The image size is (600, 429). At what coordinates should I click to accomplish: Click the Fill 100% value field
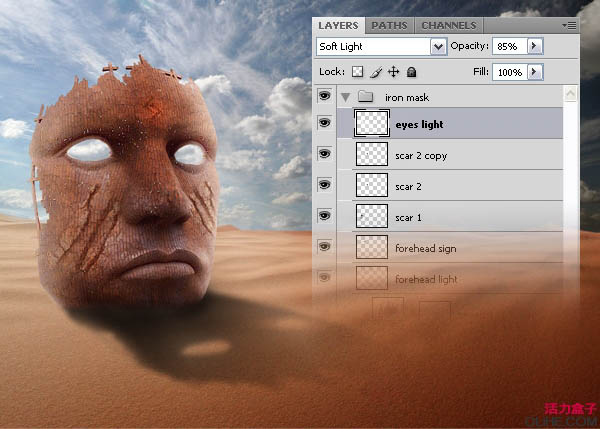(x=510, y=72)
